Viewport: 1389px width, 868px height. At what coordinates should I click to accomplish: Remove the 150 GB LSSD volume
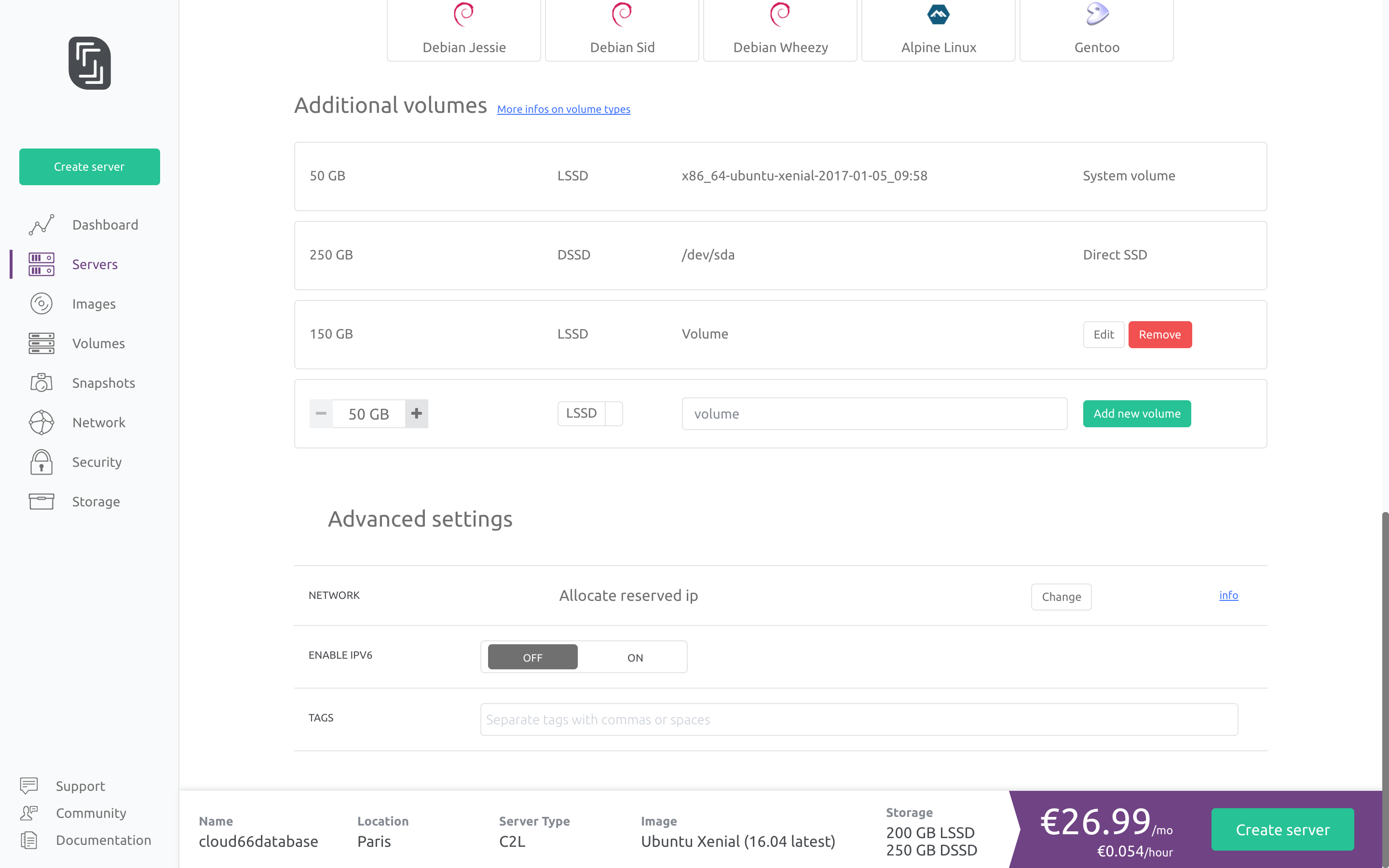(x=1160, y=334)
